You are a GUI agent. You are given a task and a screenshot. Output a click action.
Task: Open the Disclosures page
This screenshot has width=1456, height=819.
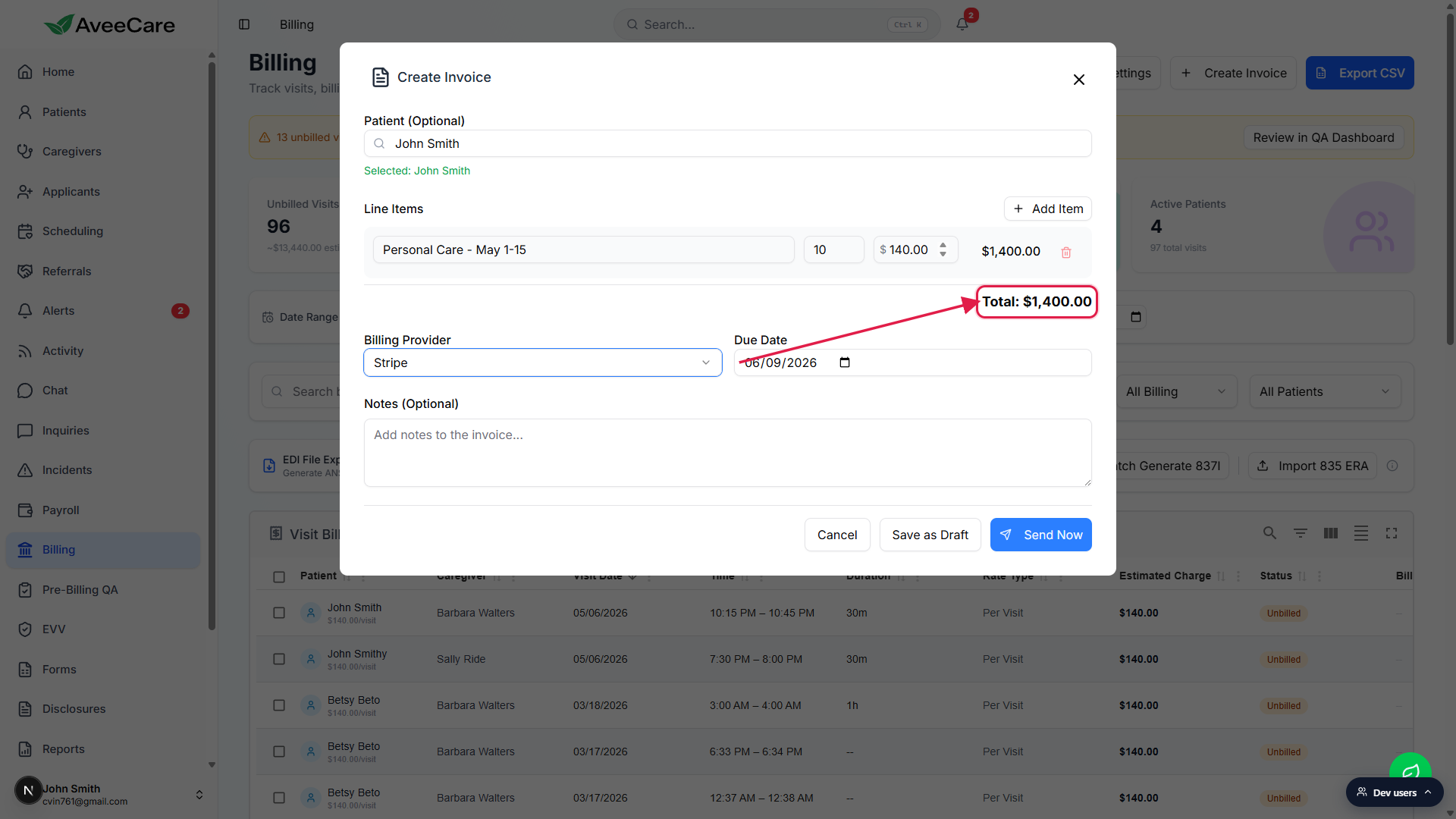[103, 709]
